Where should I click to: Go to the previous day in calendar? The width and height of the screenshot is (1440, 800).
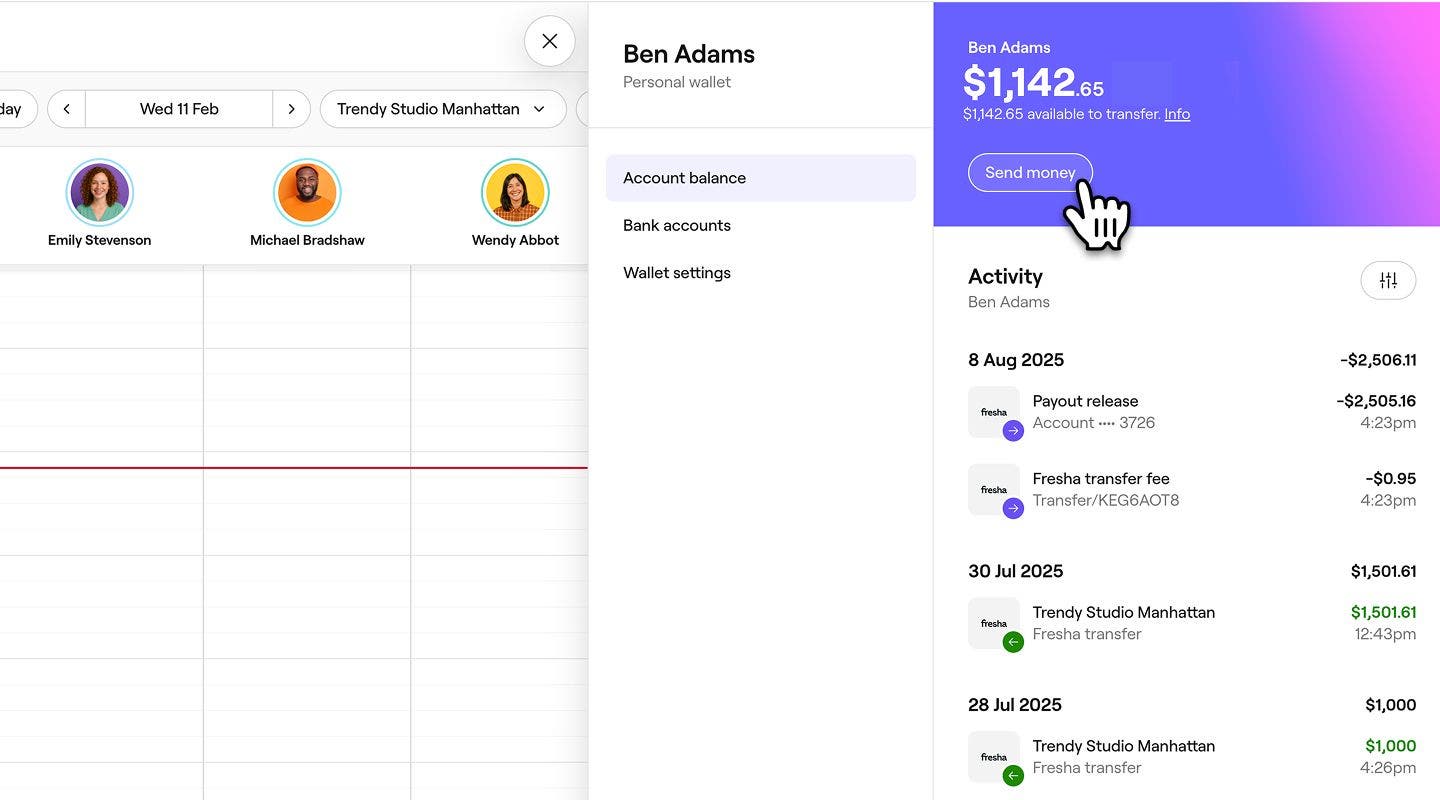coord(66,109)
